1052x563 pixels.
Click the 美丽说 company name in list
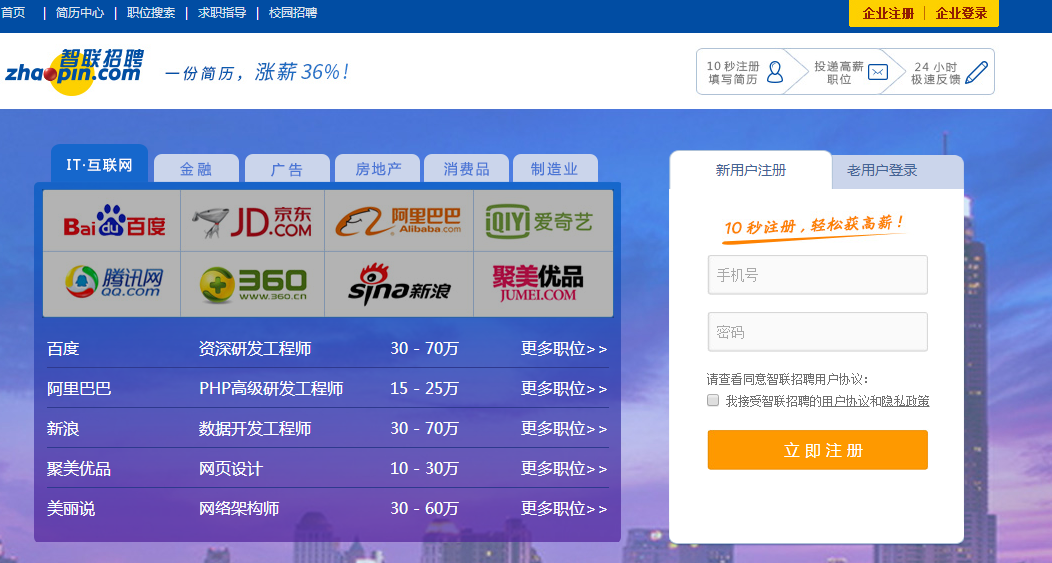tap(71, 509)
